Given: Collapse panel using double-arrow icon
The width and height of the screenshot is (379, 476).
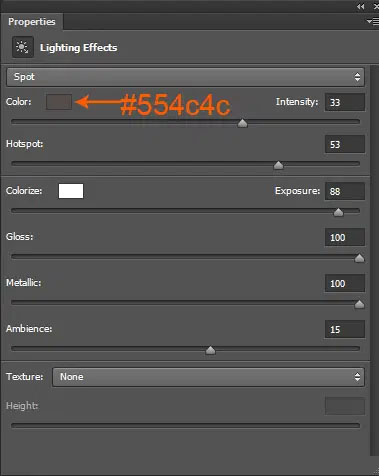Looking at the screenshot, I should tap(360, 6).
